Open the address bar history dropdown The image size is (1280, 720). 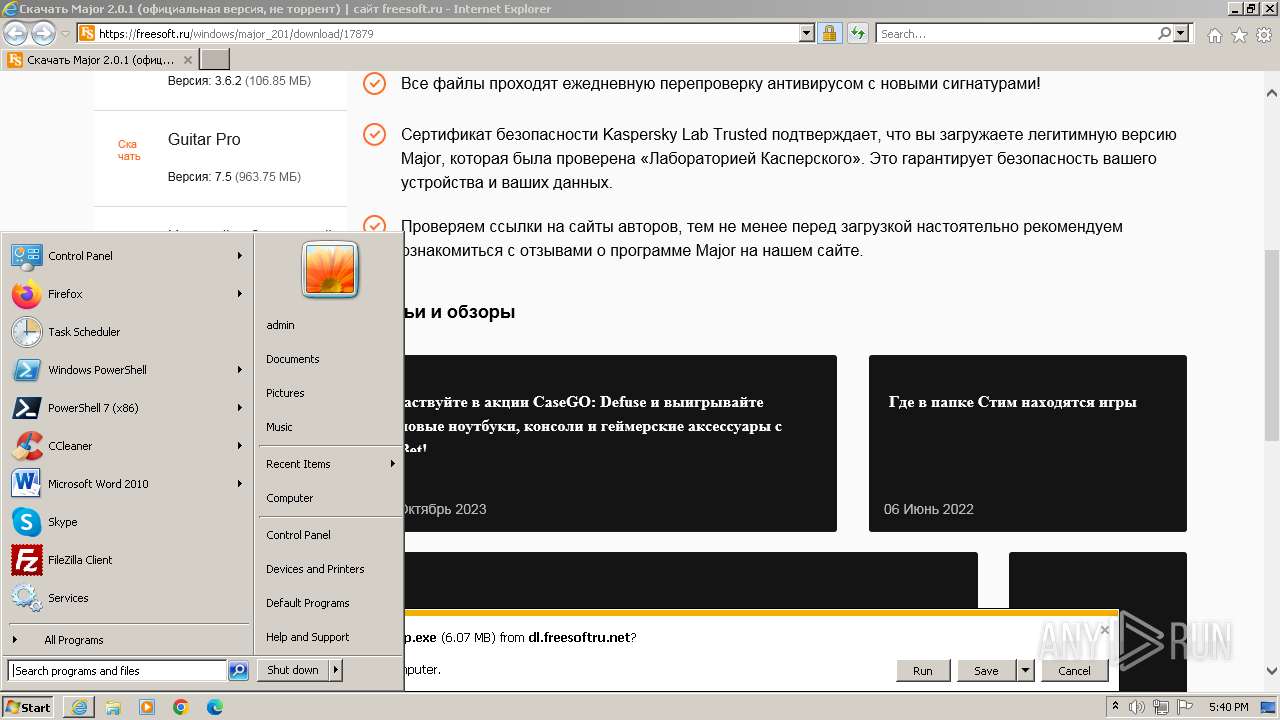[x=807, y=33]
